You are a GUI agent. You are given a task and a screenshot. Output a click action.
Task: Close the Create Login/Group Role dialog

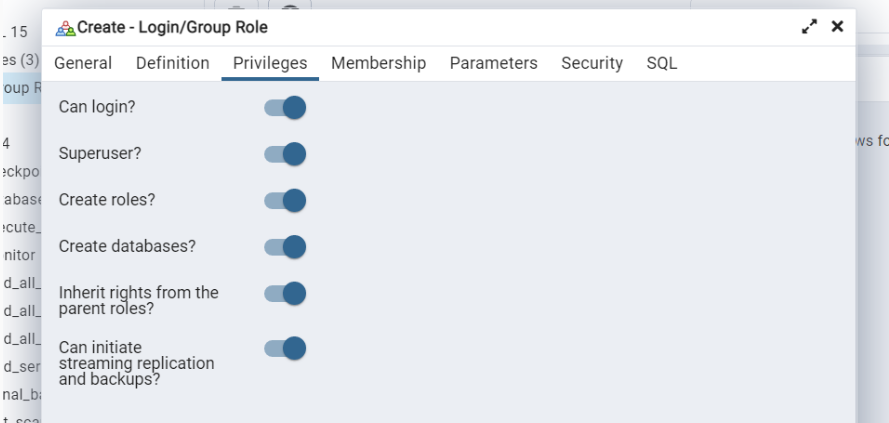[837, 26]
